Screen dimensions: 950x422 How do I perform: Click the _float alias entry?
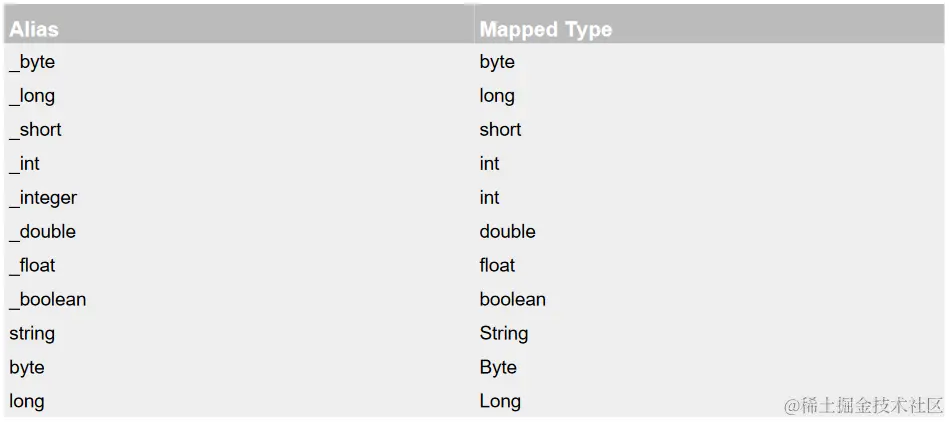[33, 266]
